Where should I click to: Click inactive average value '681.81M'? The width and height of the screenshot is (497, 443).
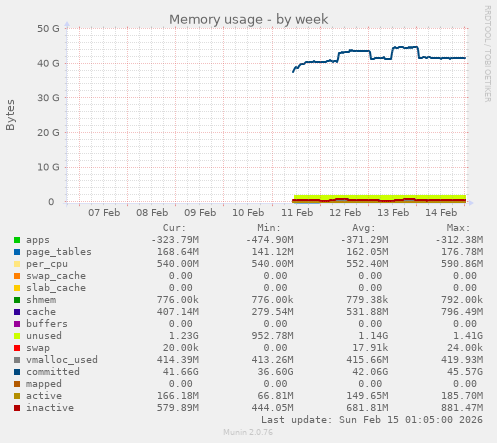point(367,408)
